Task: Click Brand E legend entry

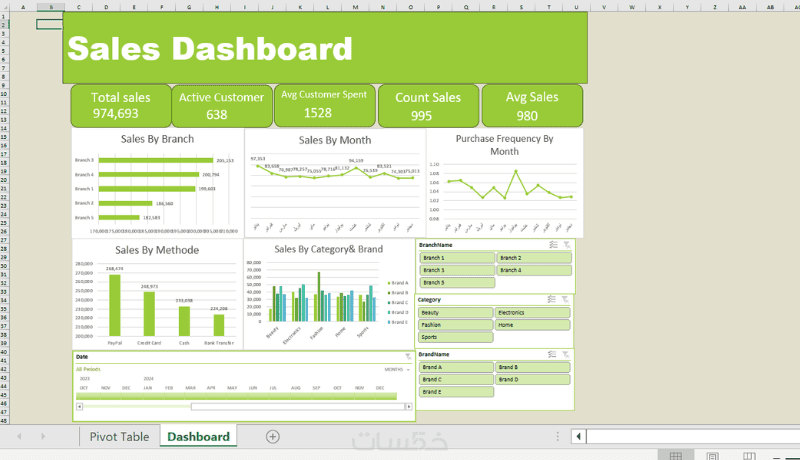Action: tap(398, 322)
